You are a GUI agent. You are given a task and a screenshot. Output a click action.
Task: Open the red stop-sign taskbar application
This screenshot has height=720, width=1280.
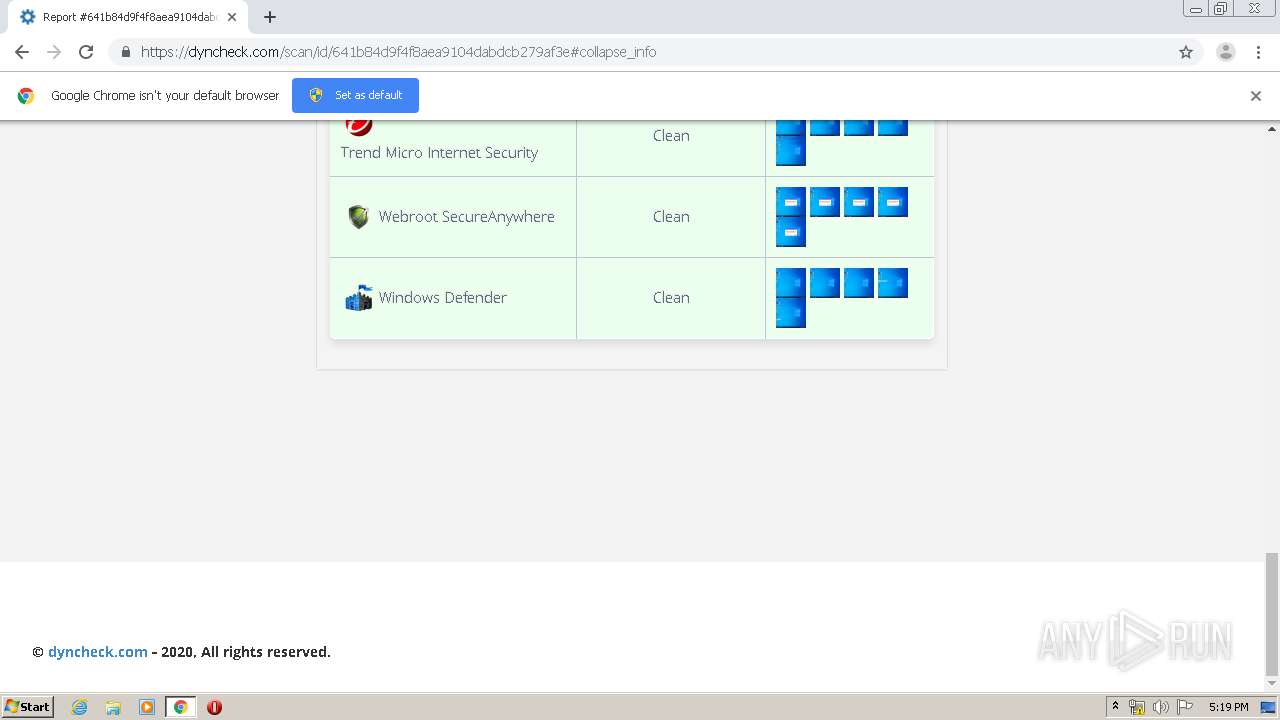[214, 707]
